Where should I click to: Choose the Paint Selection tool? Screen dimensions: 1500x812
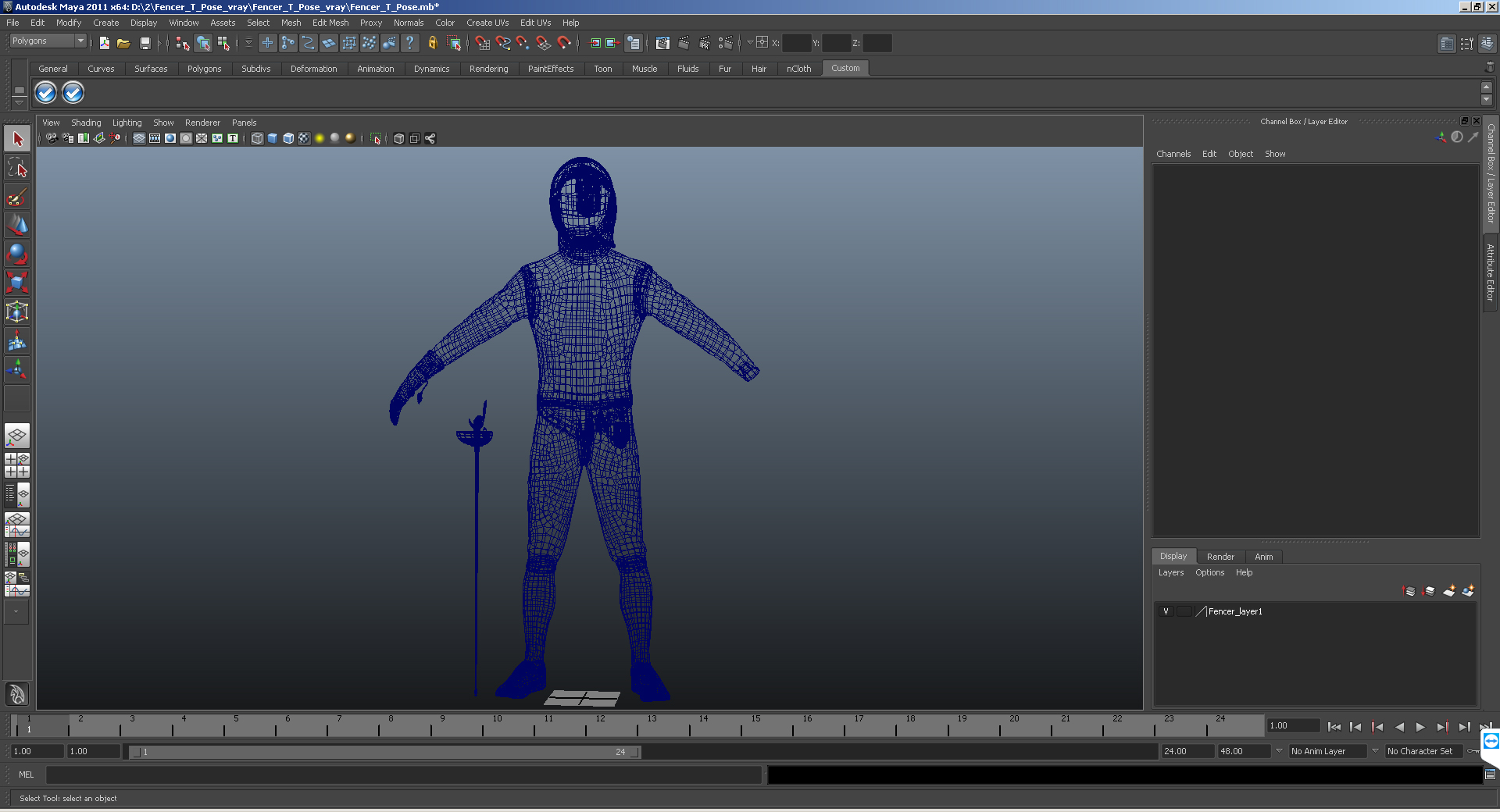click(x=17, y=197)
